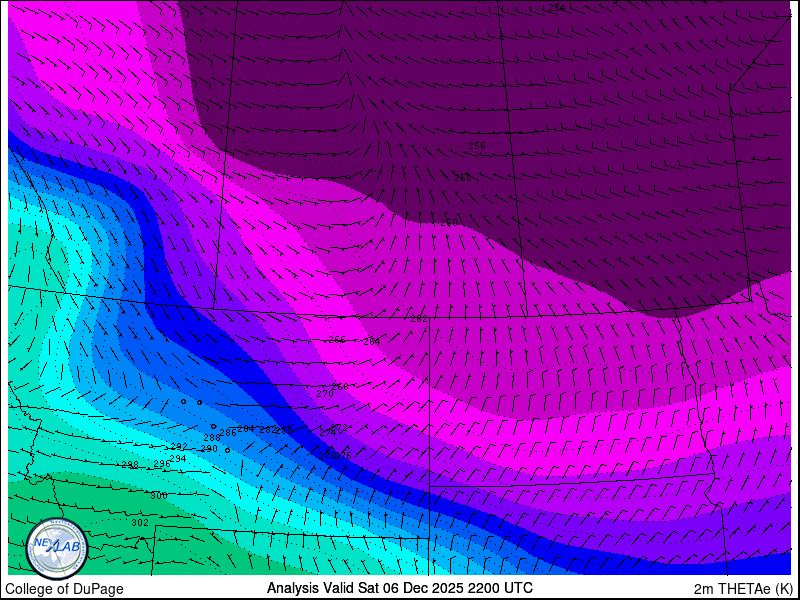
Task: Click the 260 contour label
Action: pos(449,223)
